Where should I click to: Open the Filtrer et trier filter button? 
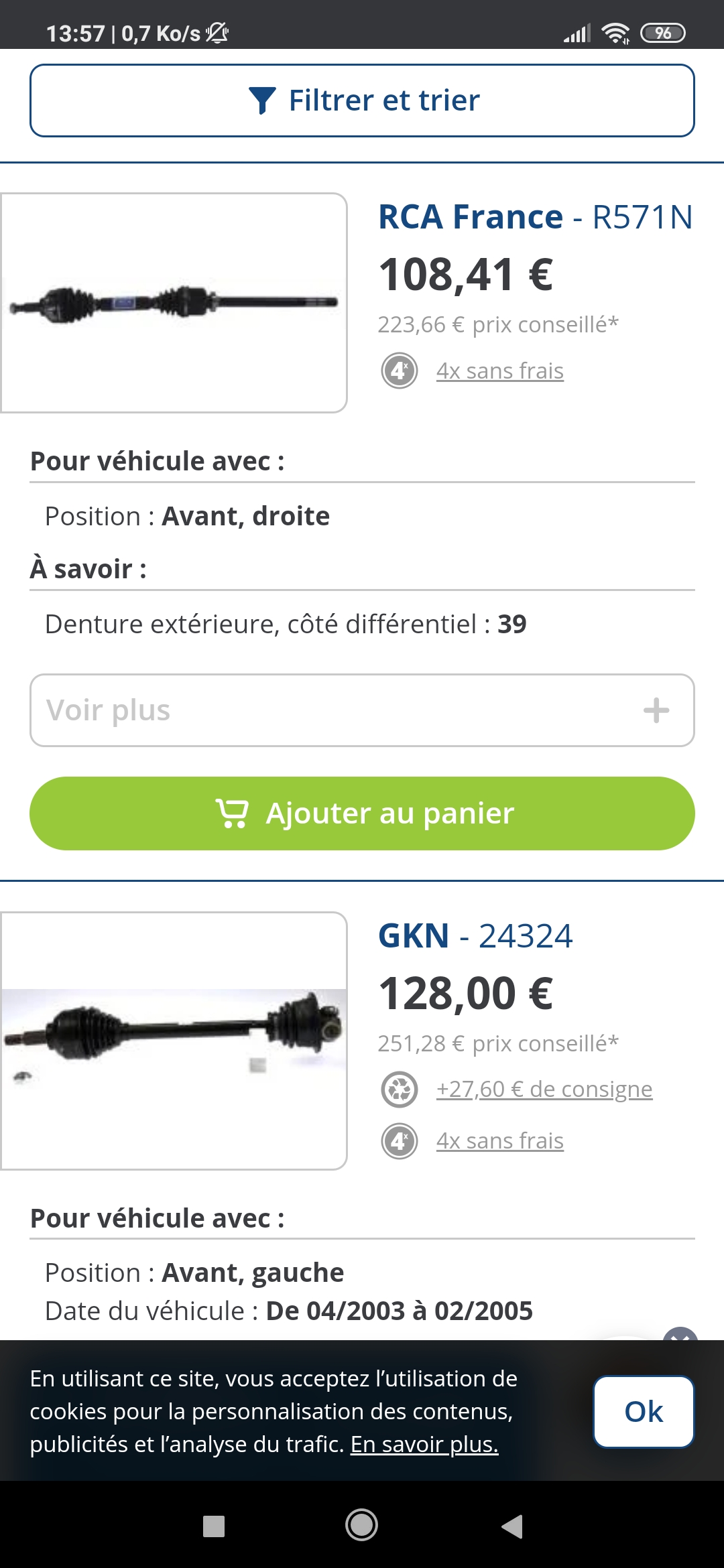(362, 101)
